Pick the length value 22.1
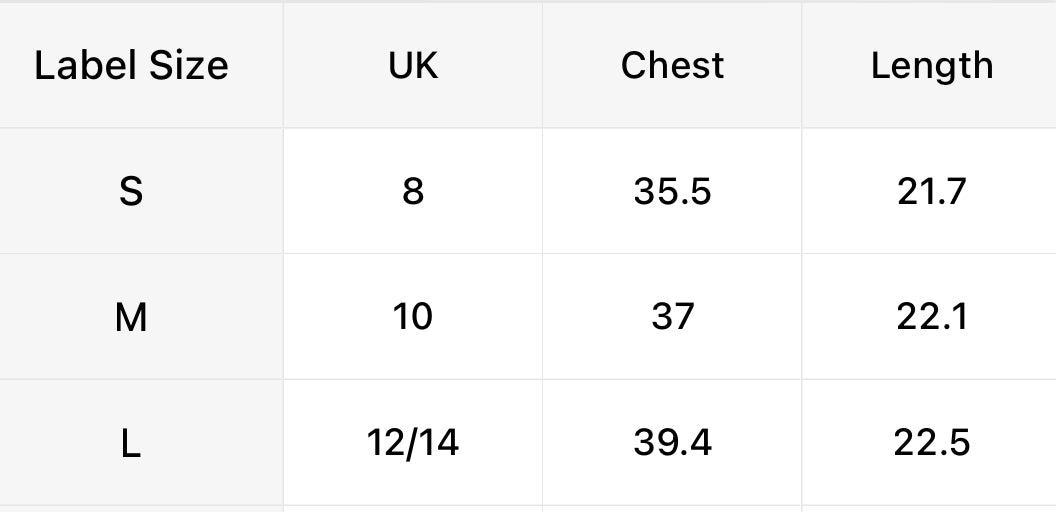The height and width of the screenshot is (512, 1056). pyautogui.click(x=932, y=317)
